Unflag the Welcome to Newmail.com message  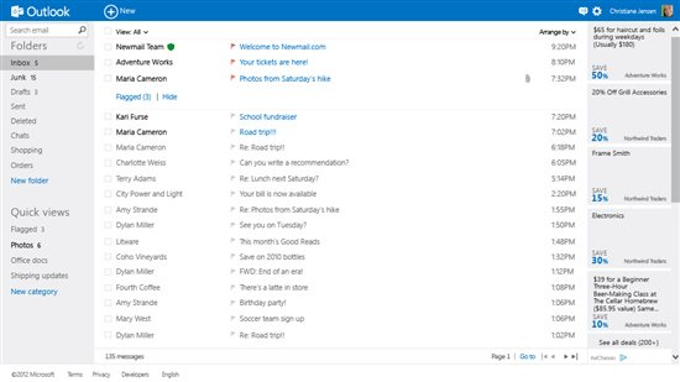pyautogui.click(x=232, y=46)
